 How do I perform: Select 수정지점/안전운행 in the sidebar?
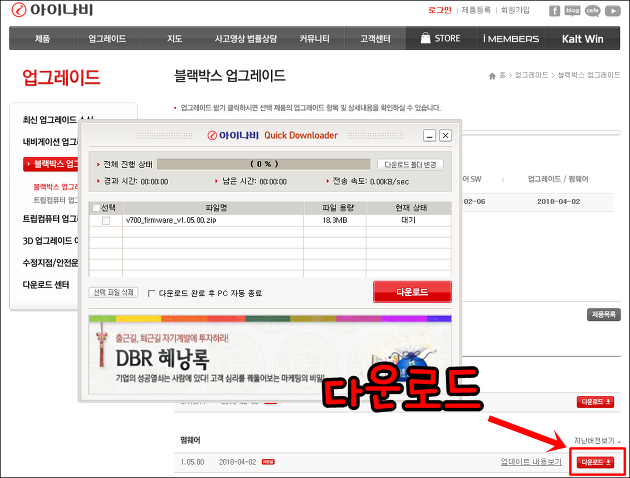point(51,263)
